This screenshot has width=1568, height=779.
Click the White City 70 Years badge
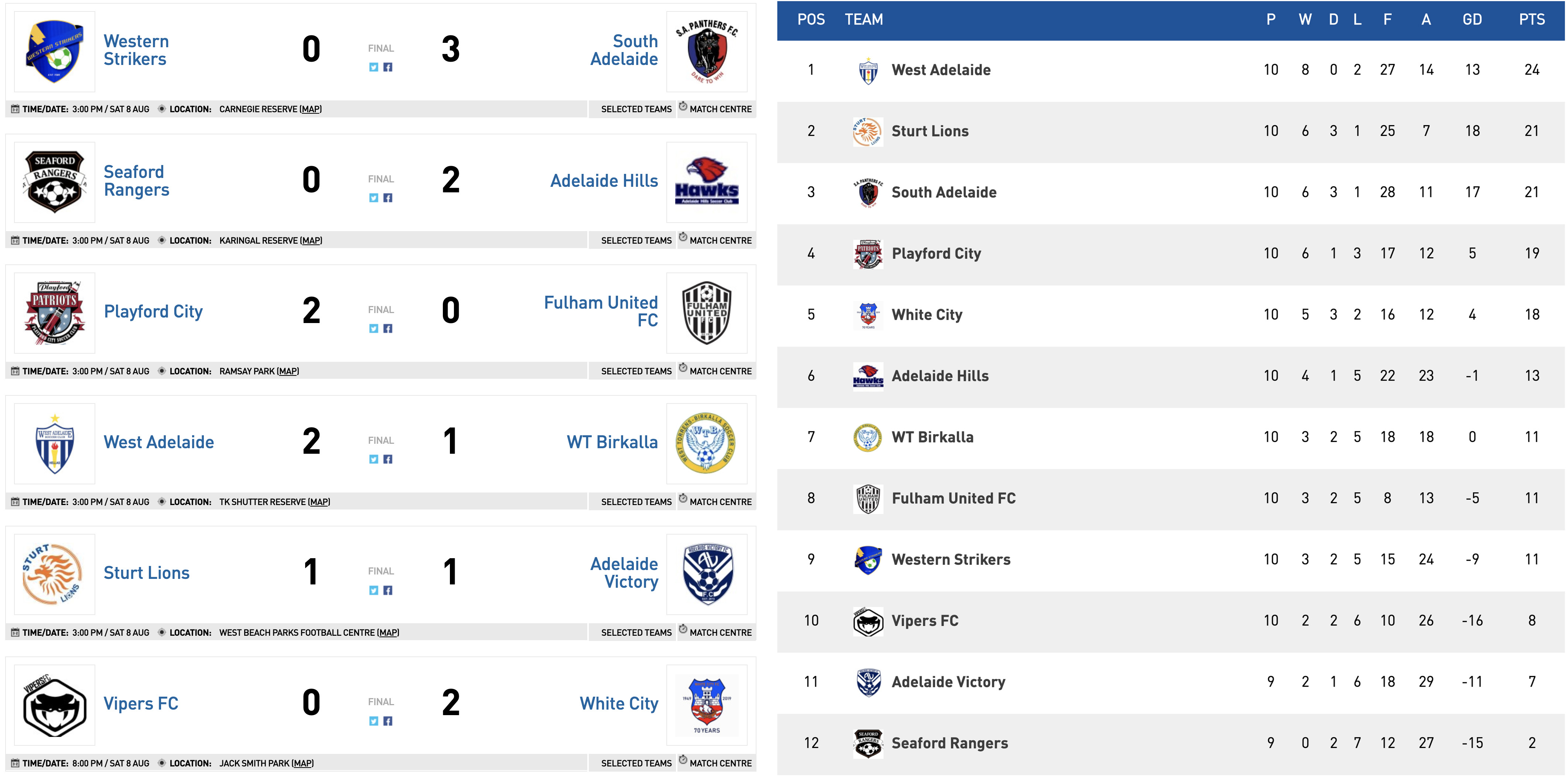(707, 704)
